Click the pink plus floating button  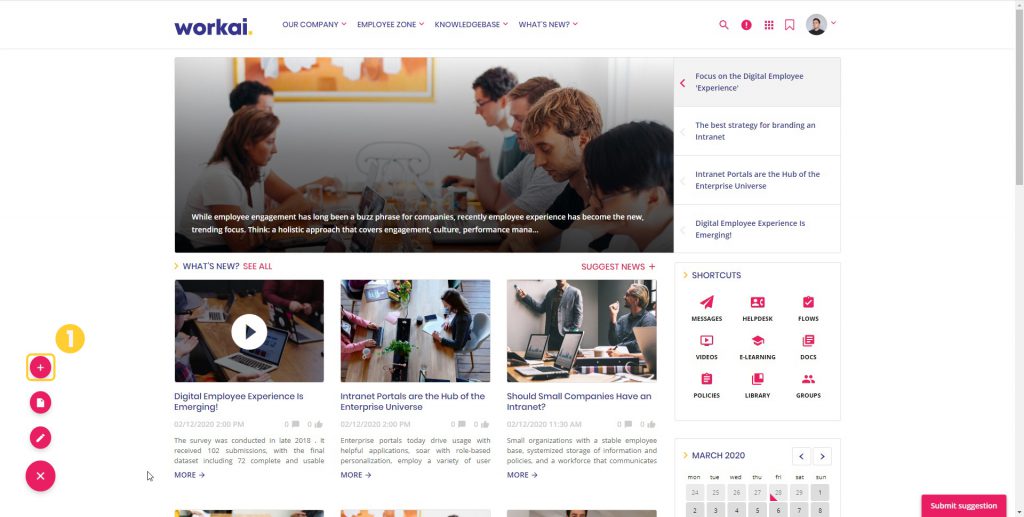(40, 368)
